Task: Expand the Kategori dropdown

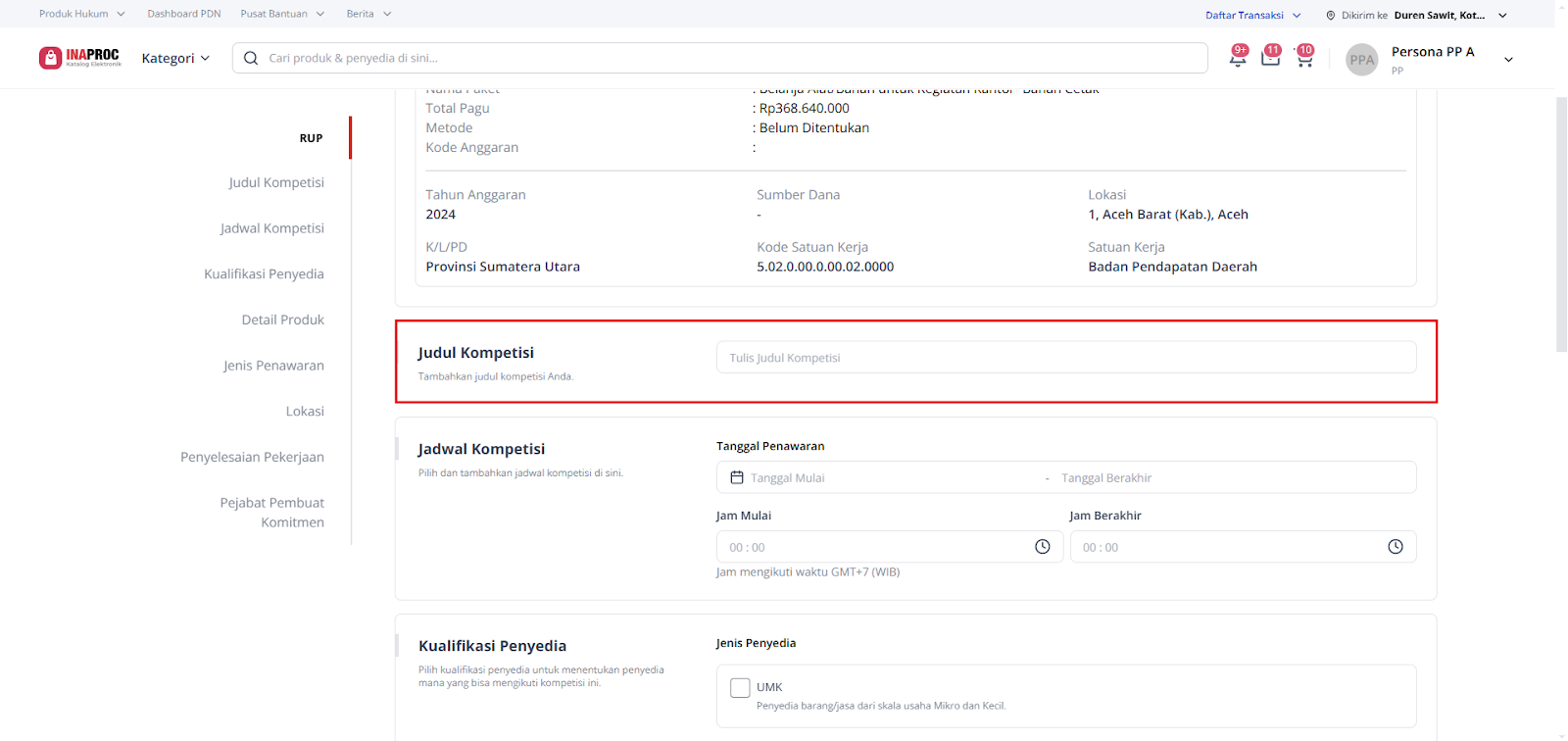Action: point(175,58)
